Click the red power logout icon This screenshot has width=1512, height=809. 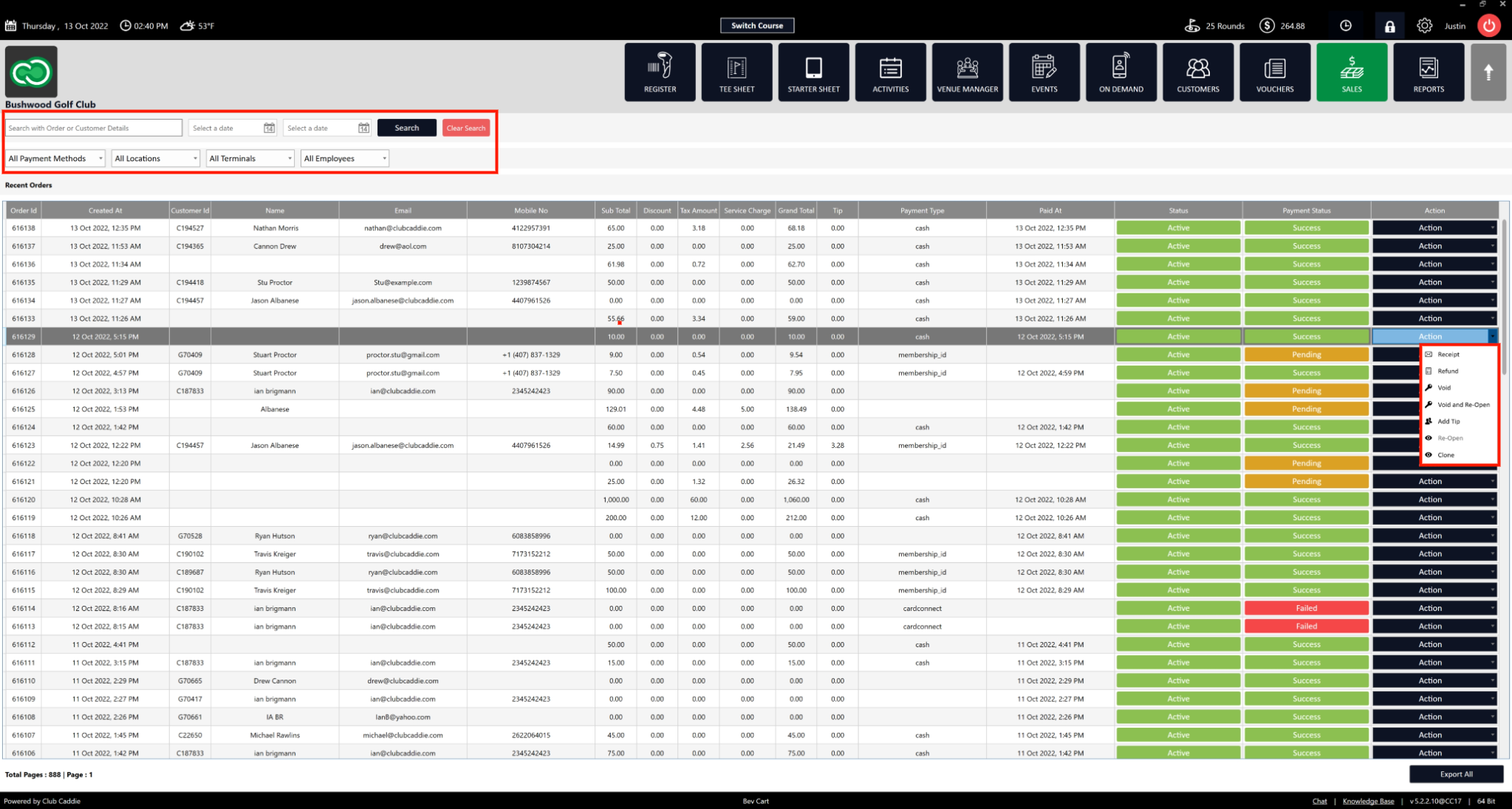pos(1489,26)
